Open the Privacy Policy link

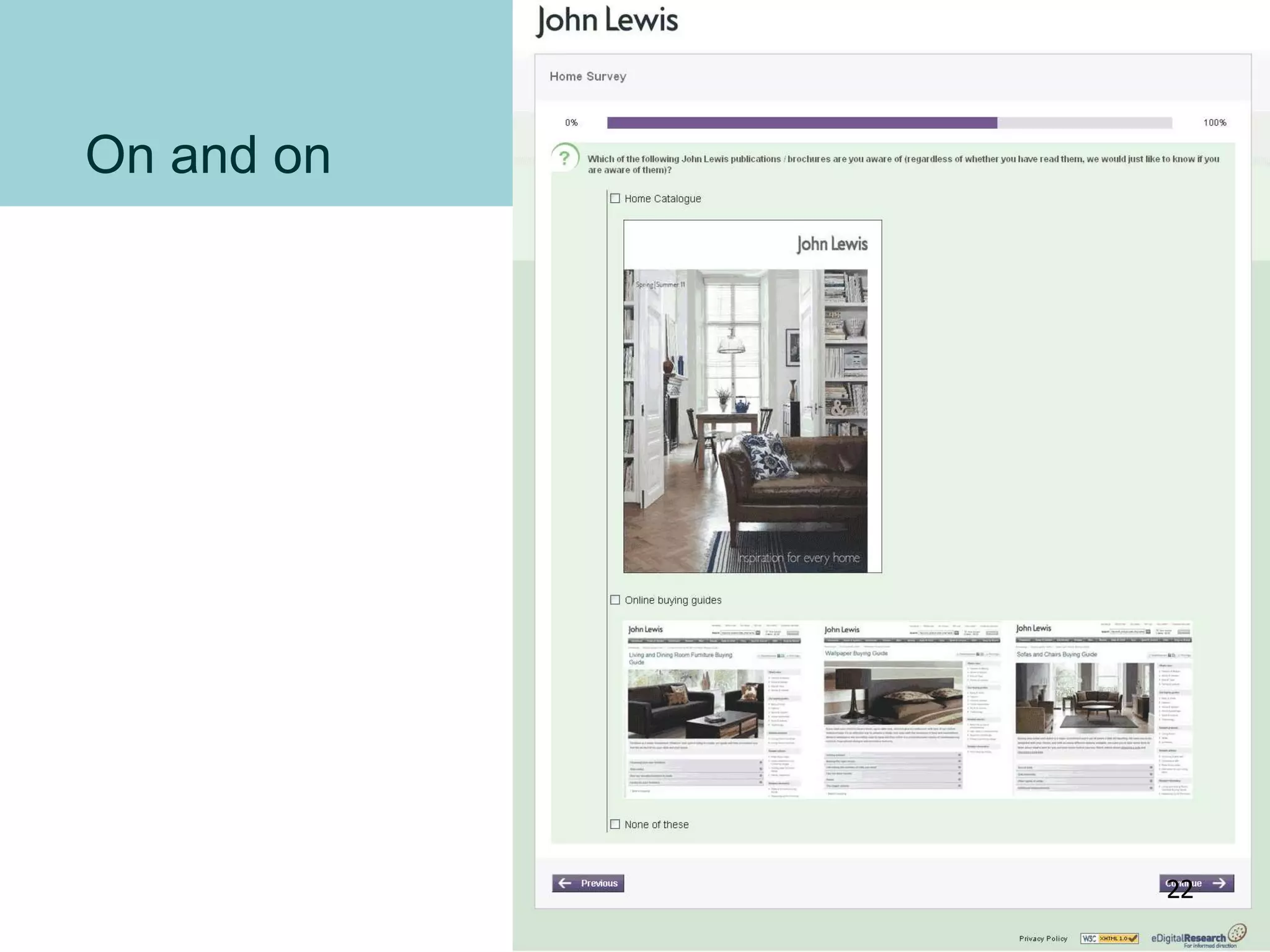(x=1043, y=938)
